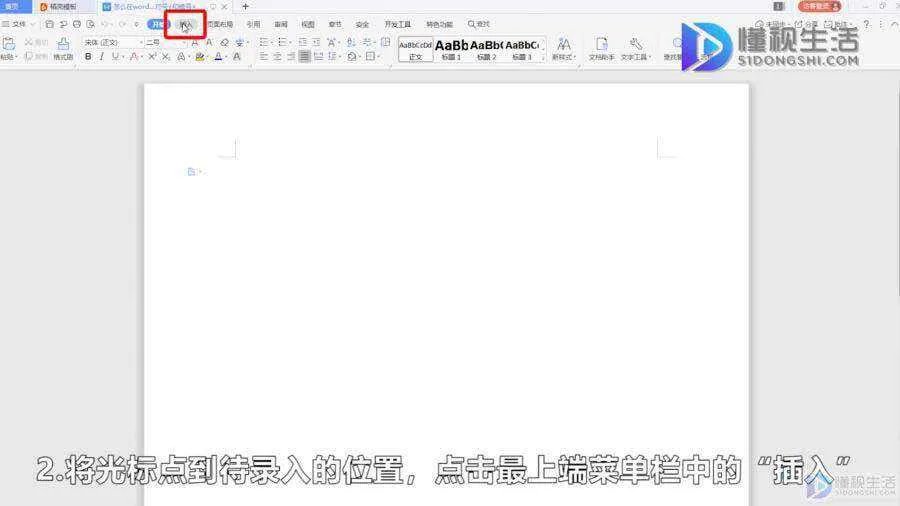The height and width of the screenshot is (506, 900).
Task: Collapse the ribbon with the chevron arrow
Action: [x=894, y=24]
